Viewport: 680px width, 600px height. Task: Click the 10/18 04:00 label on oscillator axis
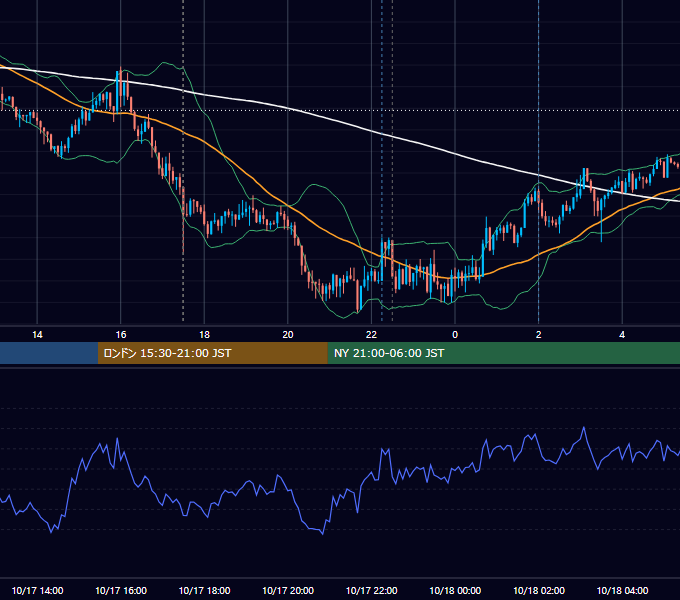[x=622, y=590]
